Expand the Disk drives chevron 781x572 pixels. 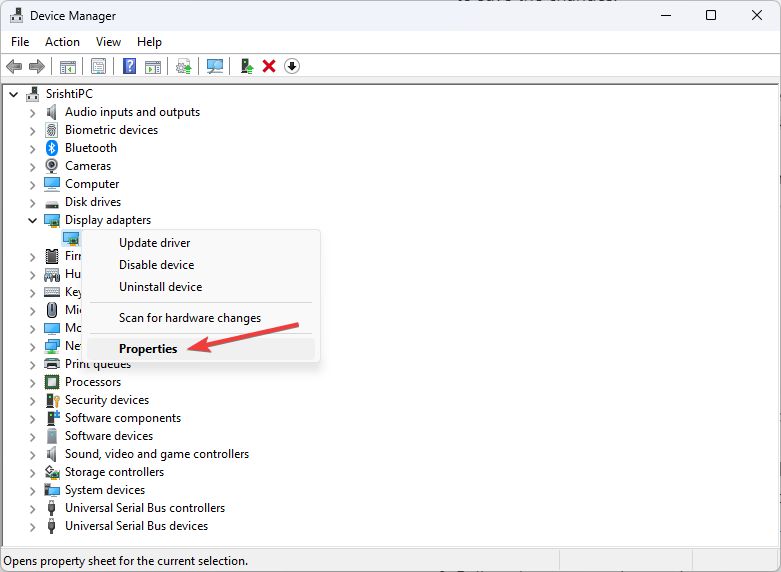33,202
